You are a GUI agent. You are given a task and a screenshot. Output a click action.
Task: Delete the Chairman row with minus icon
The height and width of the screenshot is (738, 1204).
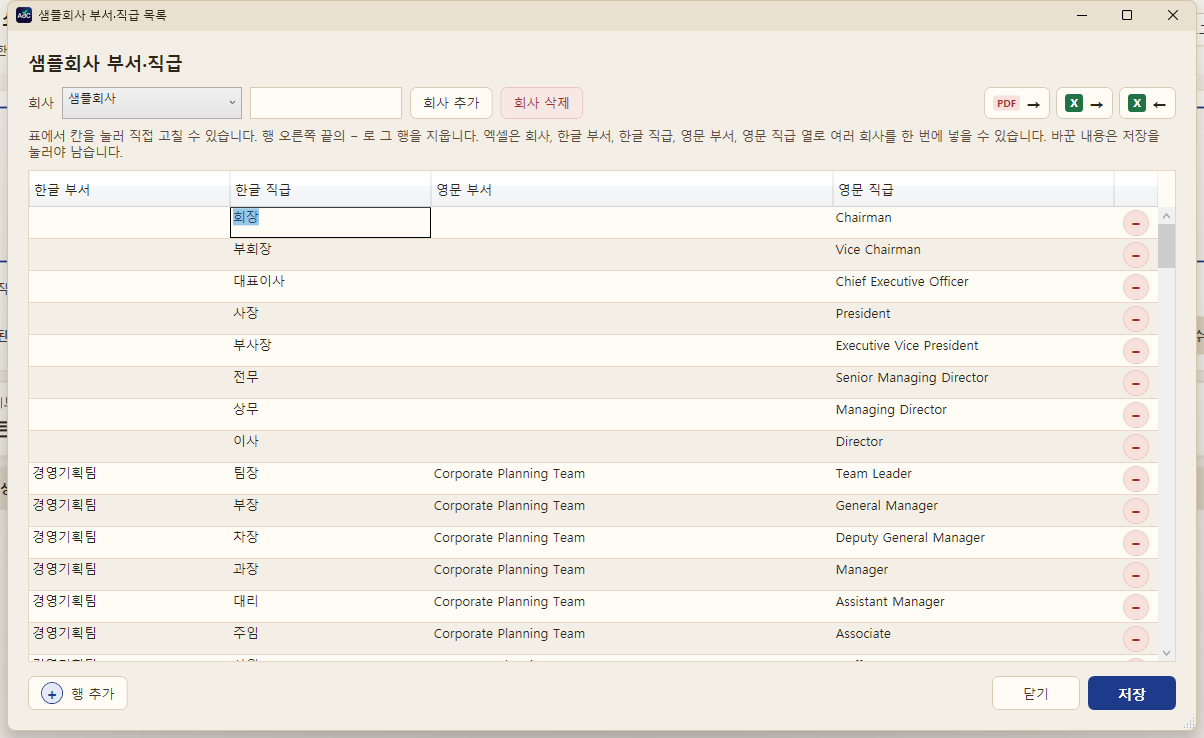(x=1136, y=223)
